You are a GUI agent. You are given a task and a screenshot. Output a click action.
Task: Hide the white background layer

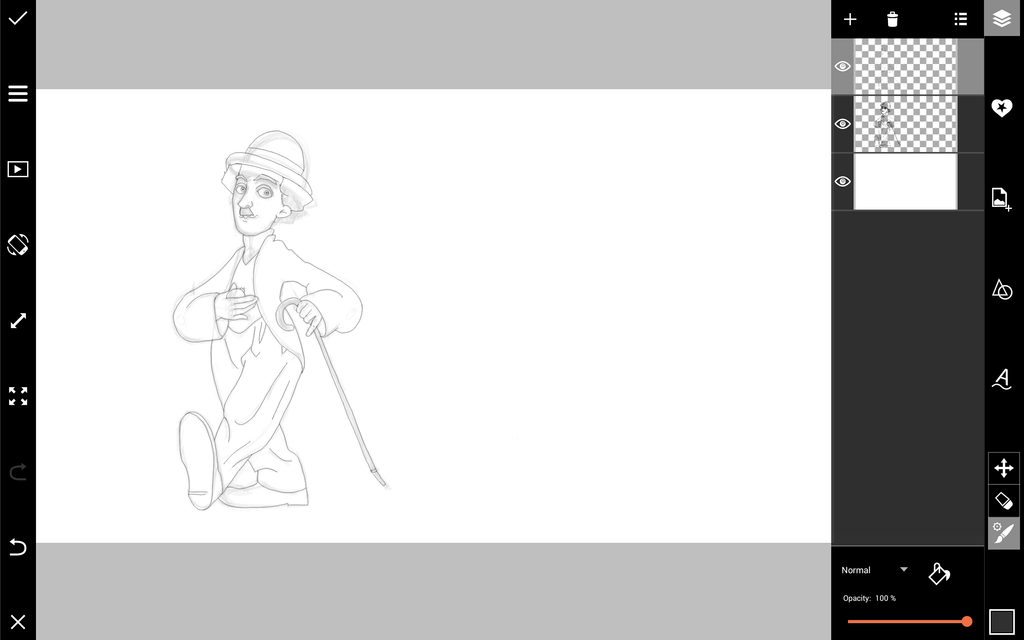(842, 181)
